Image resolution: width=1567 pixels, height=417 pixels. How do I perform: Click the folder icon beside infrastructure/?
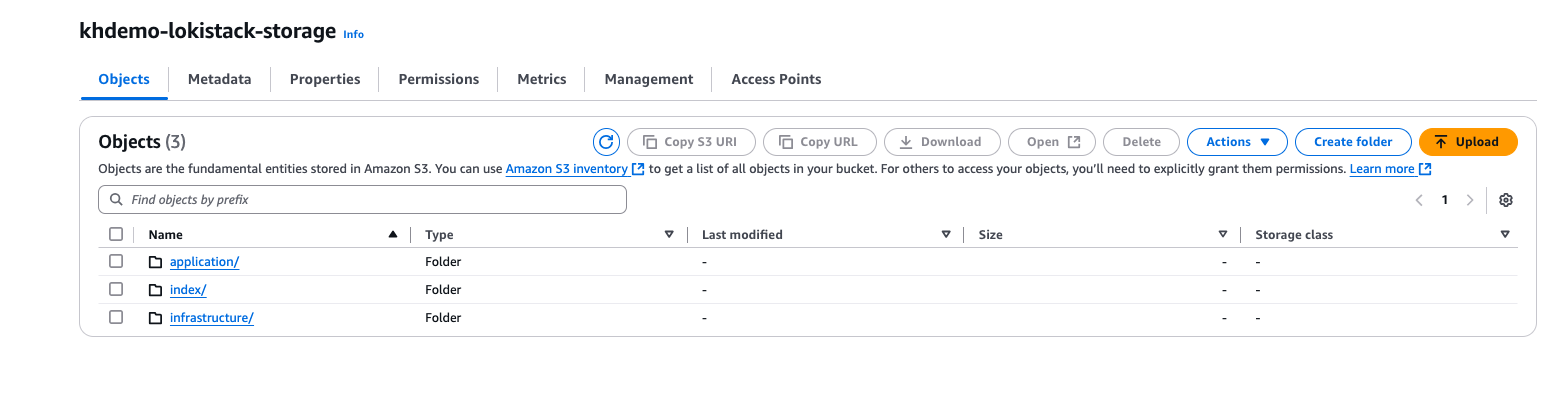[155, 318]
